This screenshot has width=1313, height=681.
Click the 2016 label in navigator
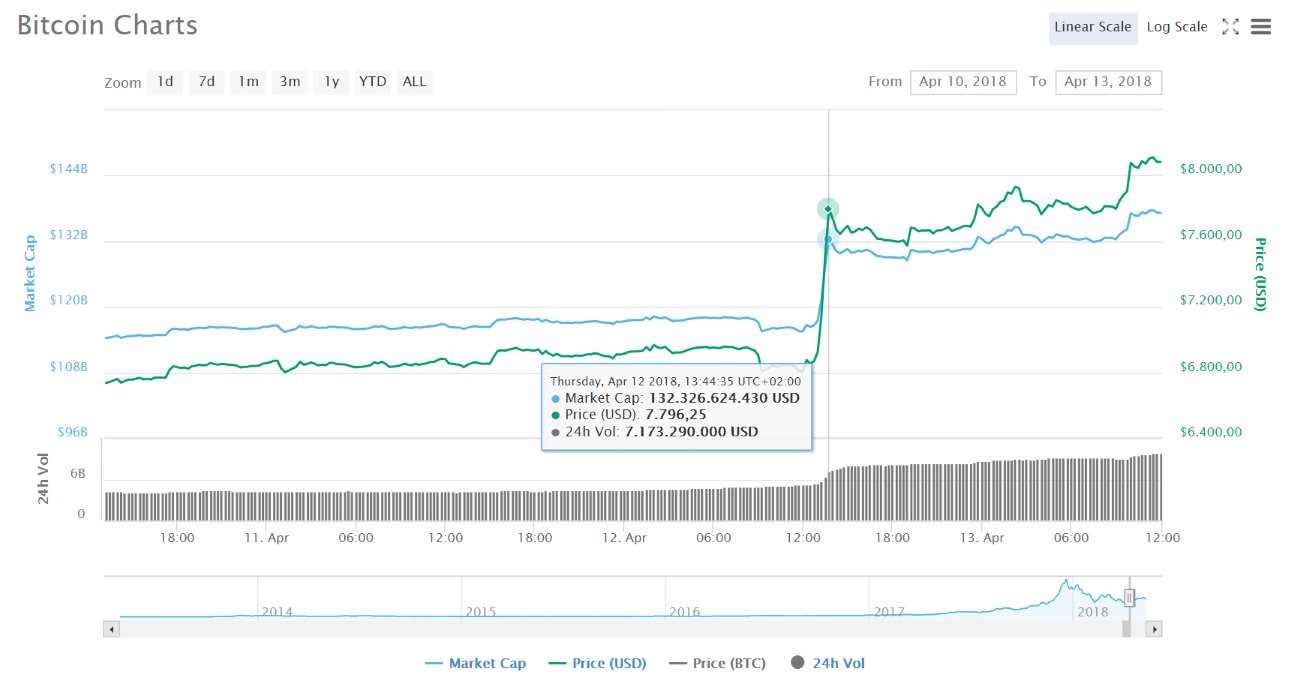click(x=685, y=611)
